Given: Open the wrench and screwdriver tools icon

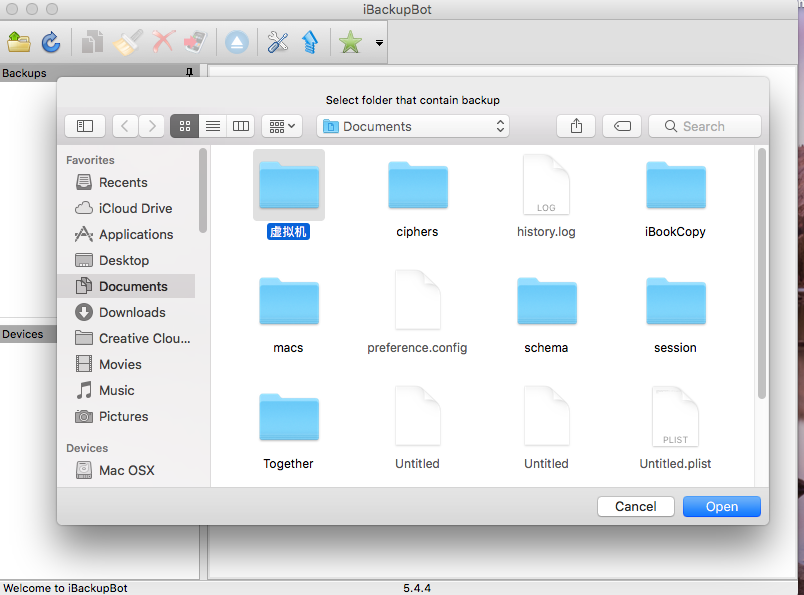Looking at the screenshot, I should click(x=278, y=42).
